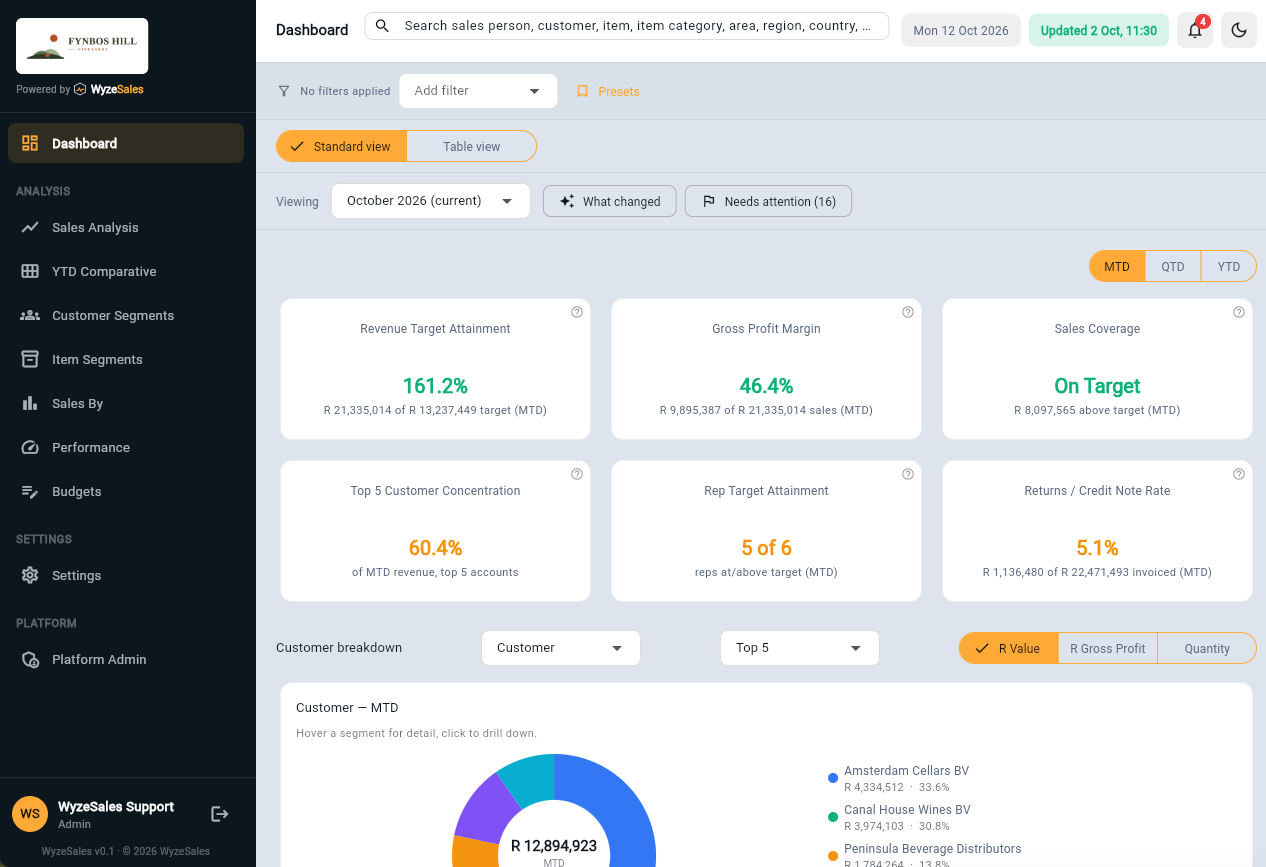
Task: Click the green Canal House Wines BV legend dot
Action: [833, 817]
